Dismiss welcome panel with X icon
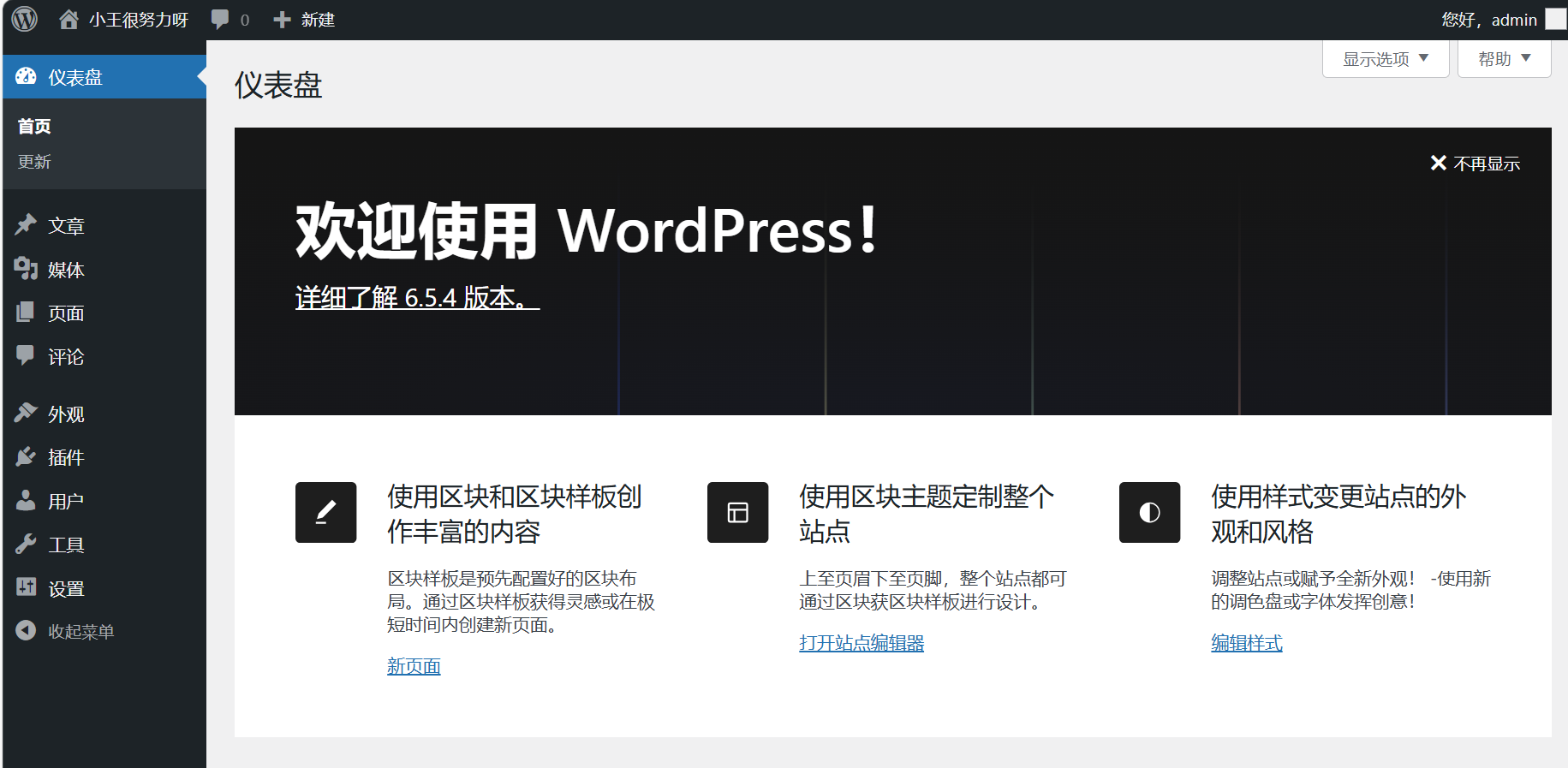Viewport: 1568px width, 768px height. tap(1439, 163)
